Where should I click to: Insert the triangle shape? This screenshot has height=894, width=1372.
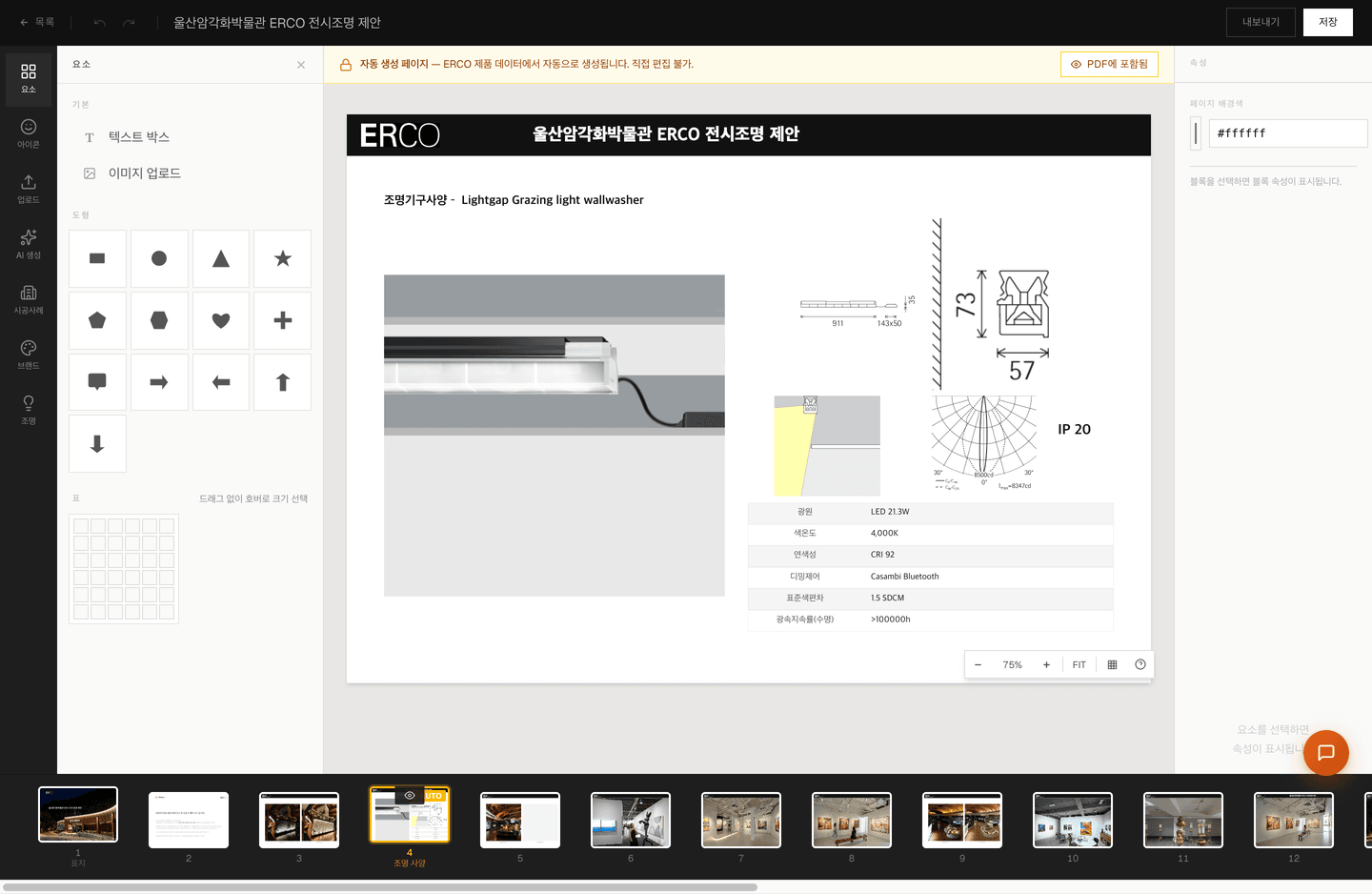[221, 258]
